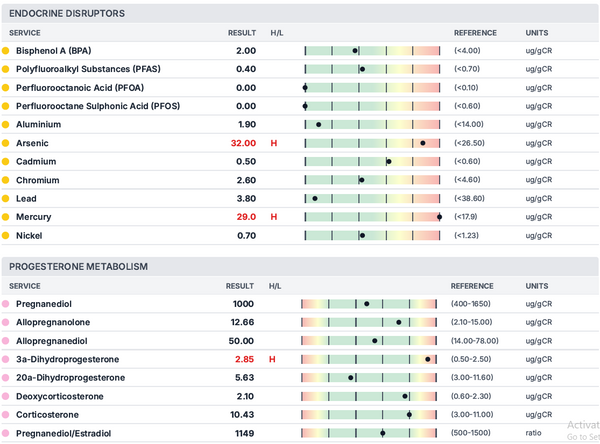Screen dimensions: 600x444
Task: Select the H flag for 3a-Dihydroprogesterone
Action: click(x=272, y=359)
